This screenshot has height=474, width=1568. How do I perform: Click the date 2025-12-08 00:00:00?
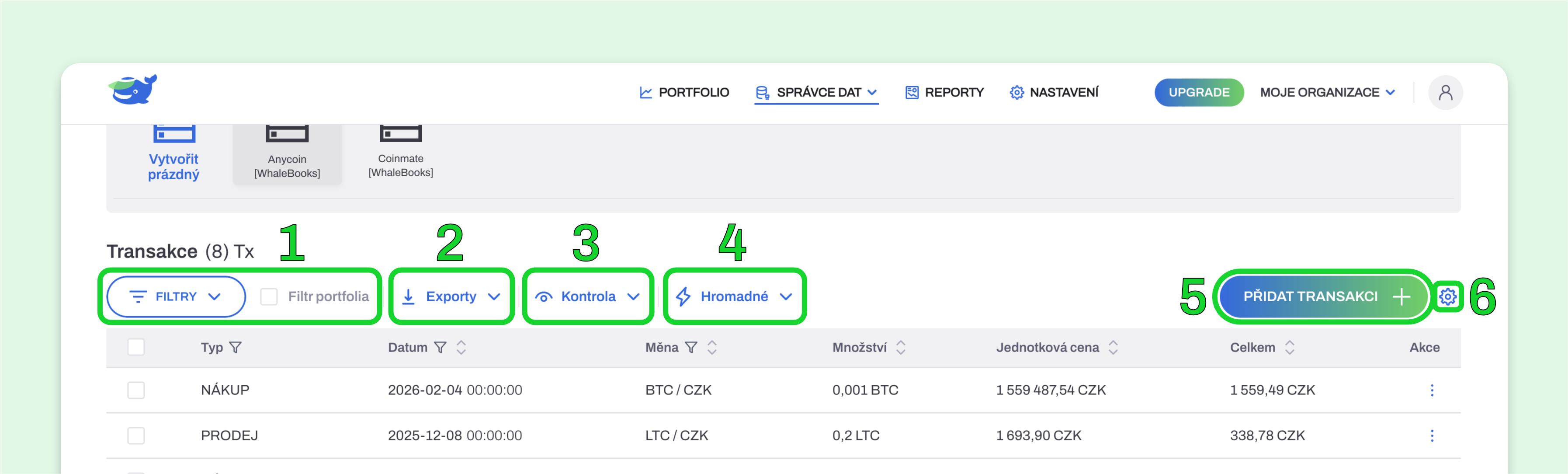click(454, 436)
